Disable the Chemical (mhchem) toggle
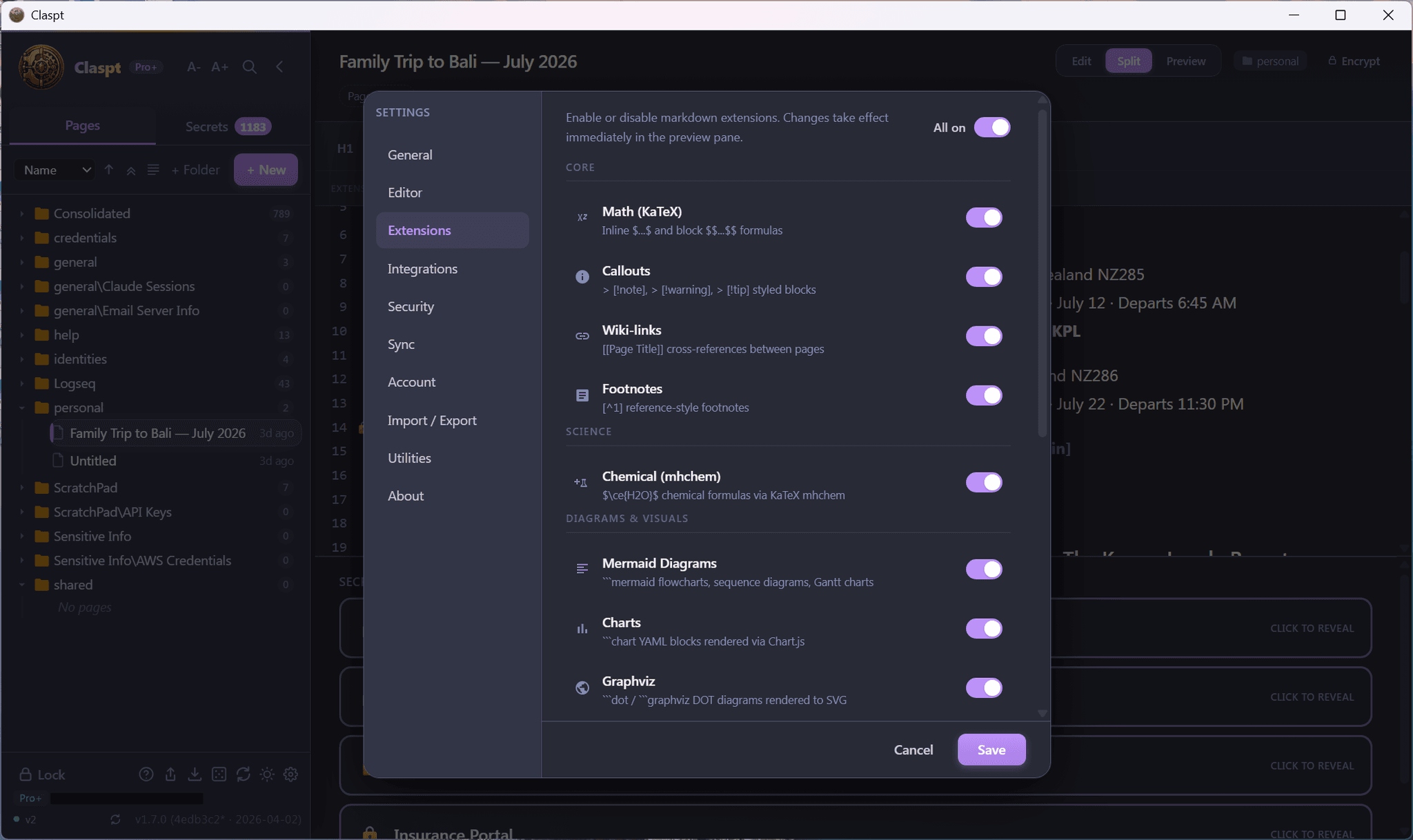The height and width of the screenshot is (840, 1413). [x=984, y=482]
